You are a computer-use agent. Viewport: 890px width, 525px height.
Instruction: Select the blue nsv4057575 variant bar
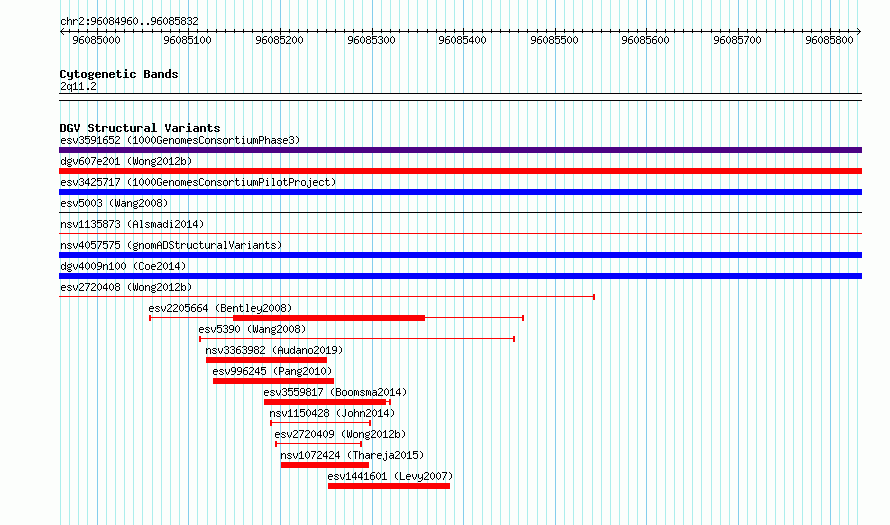tap(460, 255)
